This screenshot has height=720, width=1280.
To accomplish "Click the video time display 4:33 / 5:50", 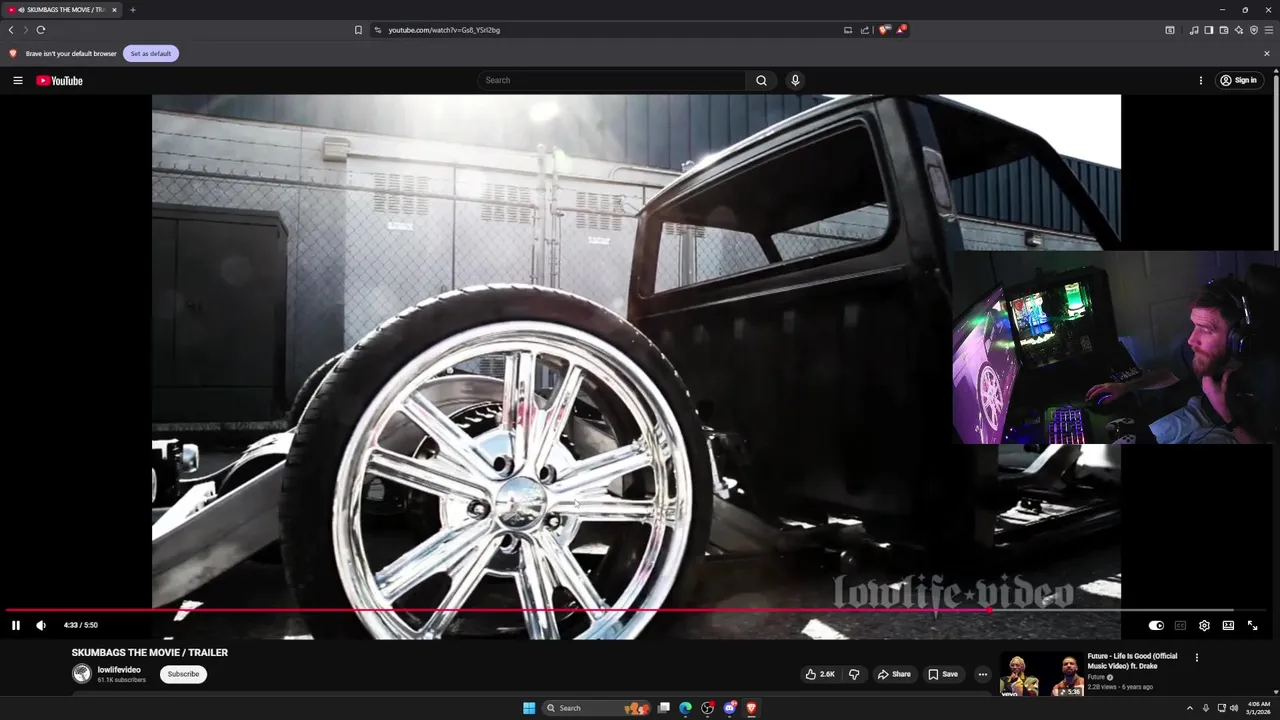I will (81, 625).
